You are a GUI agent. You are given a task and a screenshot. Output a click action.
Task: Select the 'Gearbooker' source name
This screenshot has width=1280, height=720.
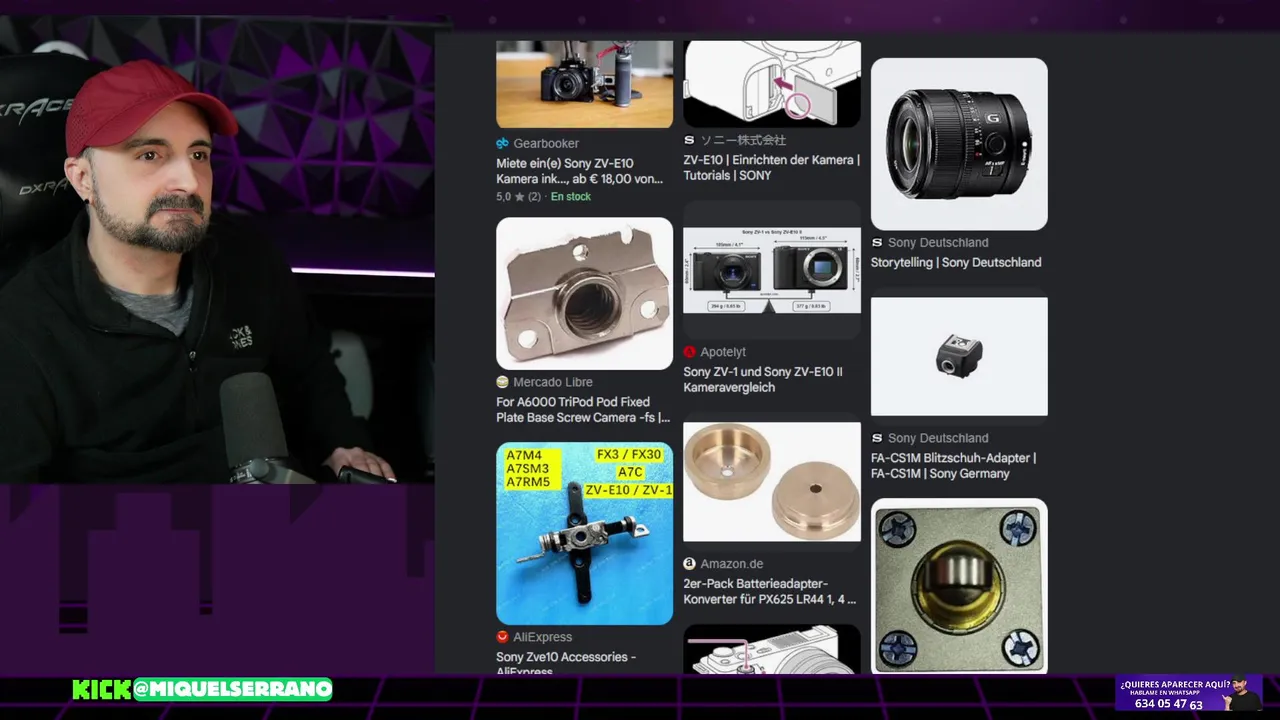click(546, 143)
